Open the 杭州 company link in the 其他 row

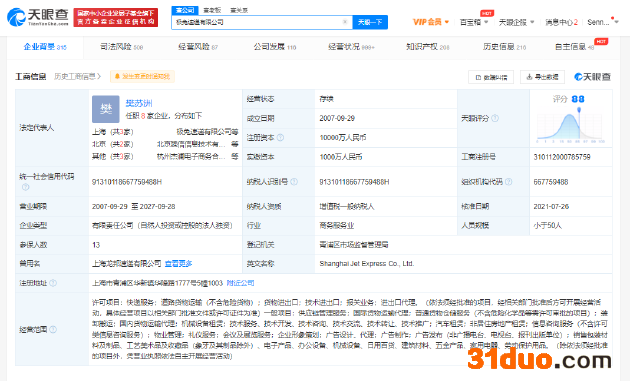click(x=191, y=156)
